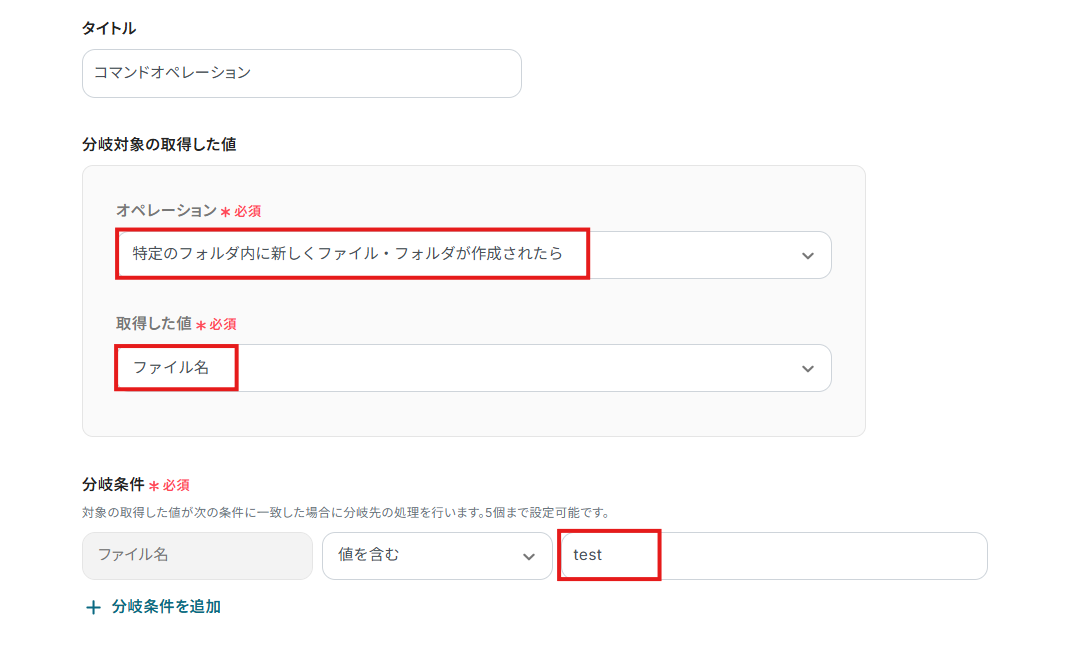
Task: Open the 値を含む condition dropdown
Action: (x=436, y=556)
